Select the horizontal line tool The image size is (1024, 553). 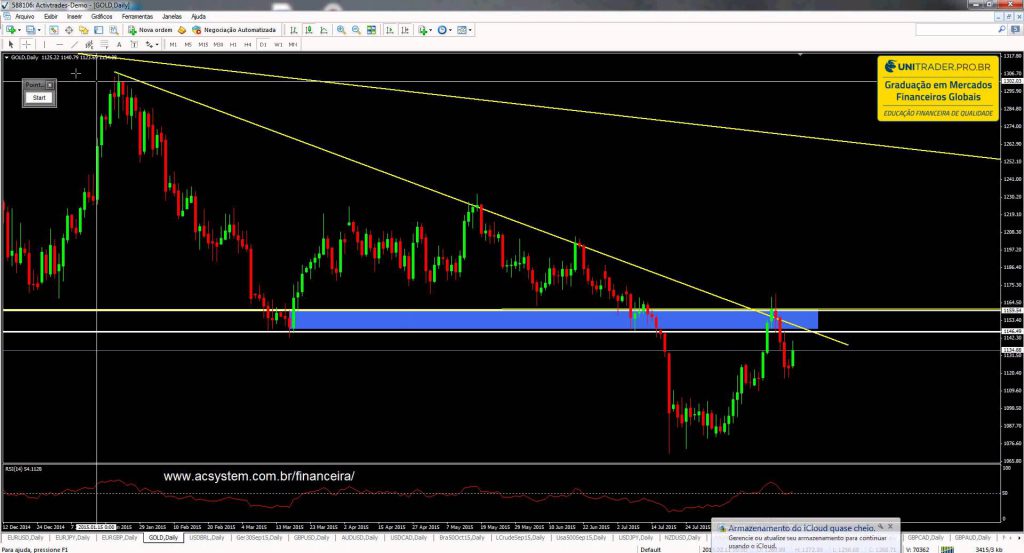tap(59, 44)
